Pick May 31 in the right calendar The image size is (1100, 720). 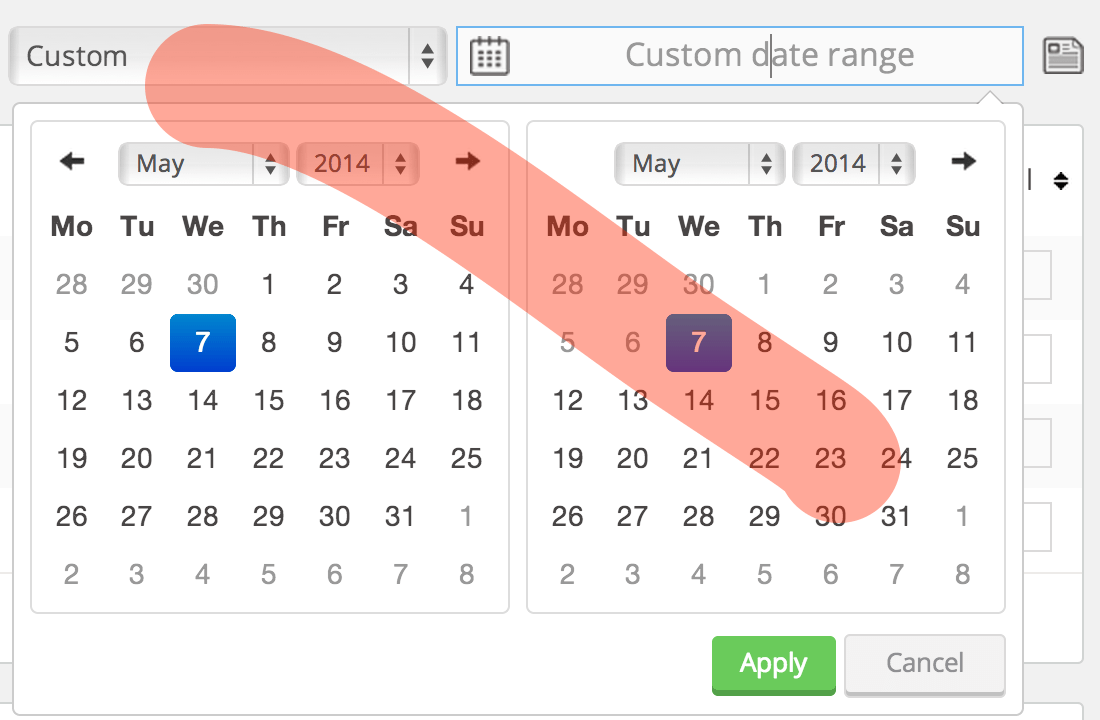(897, 517)
